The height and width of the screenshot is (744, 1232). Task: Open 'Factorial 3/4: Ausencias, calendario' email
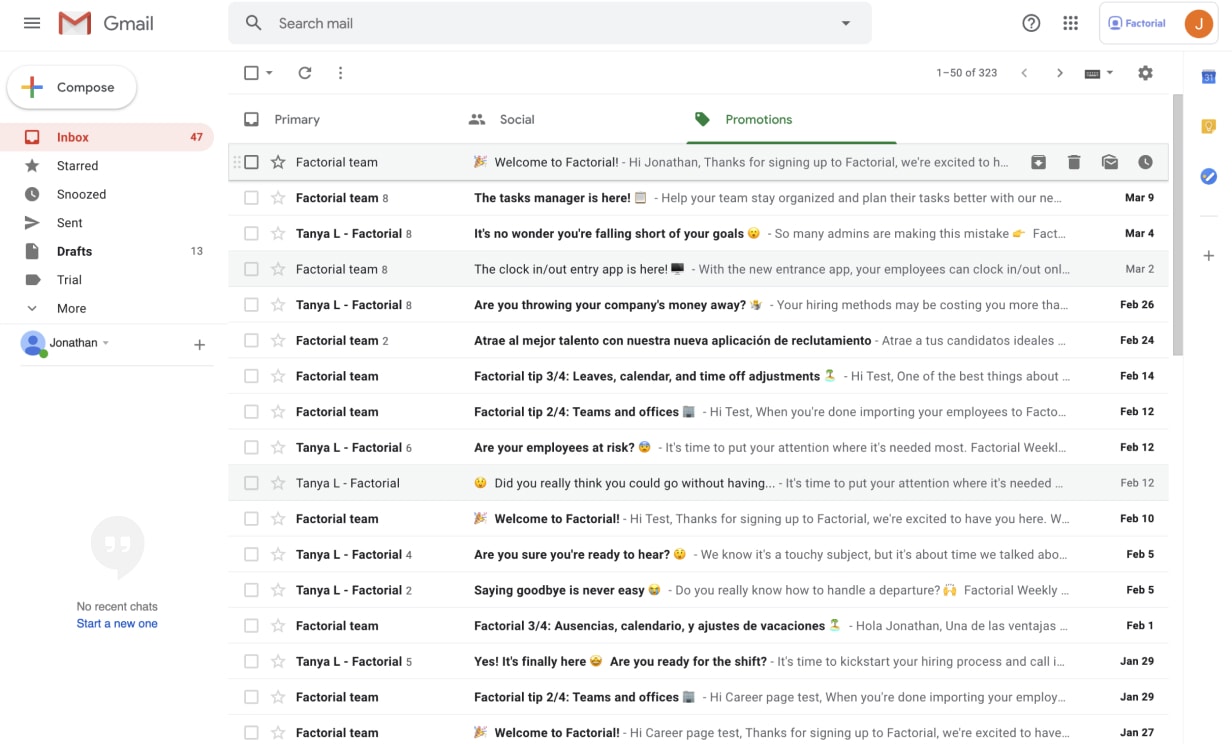(x=698, y=626)
